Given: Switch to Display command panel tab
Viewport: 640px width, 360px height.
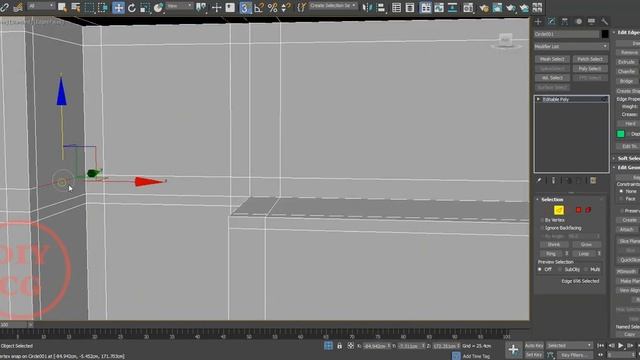Looking at the screenshot, I should click(591, 22).
